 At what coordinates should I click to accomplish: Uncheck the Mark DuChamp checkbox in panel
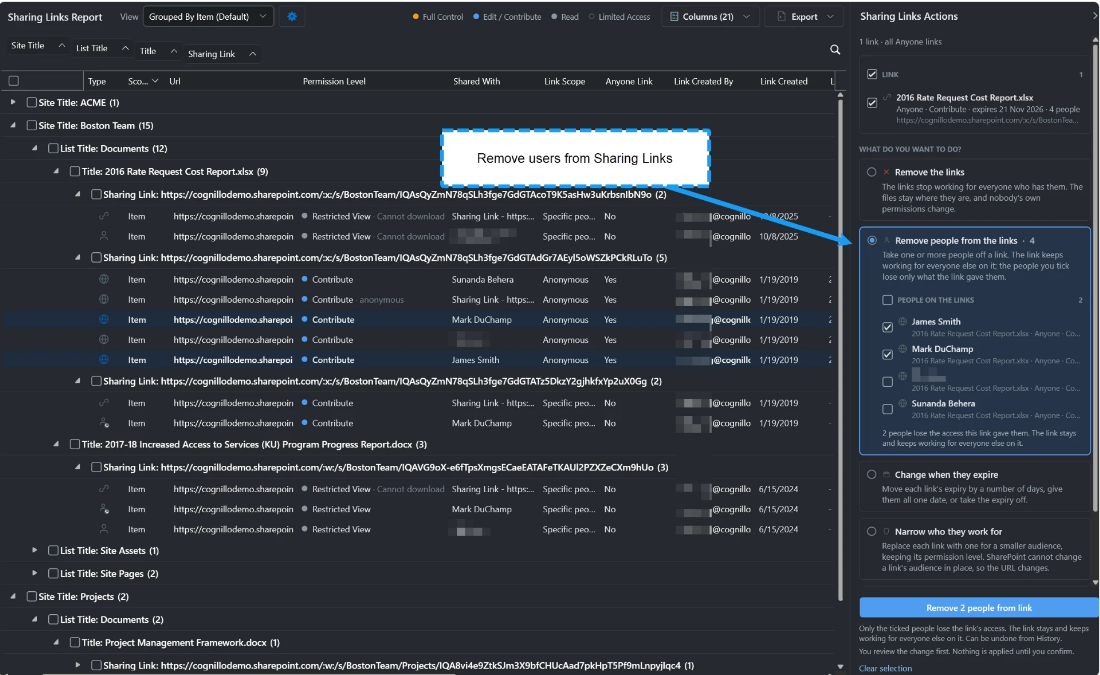(x=887, y=354)
